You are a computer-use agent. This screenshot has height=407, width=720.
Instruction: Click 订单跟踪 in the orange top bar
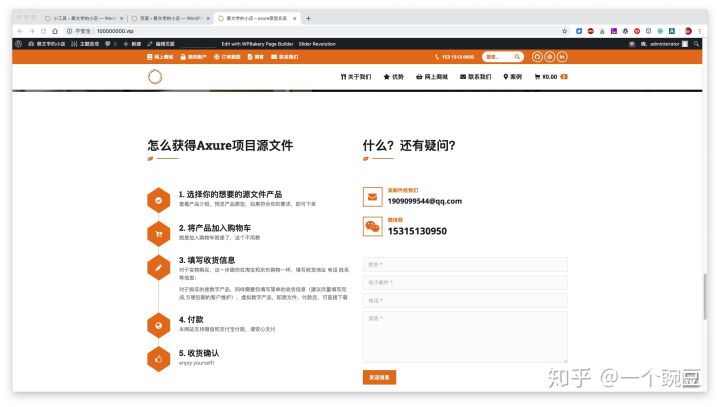pos(227,57)
